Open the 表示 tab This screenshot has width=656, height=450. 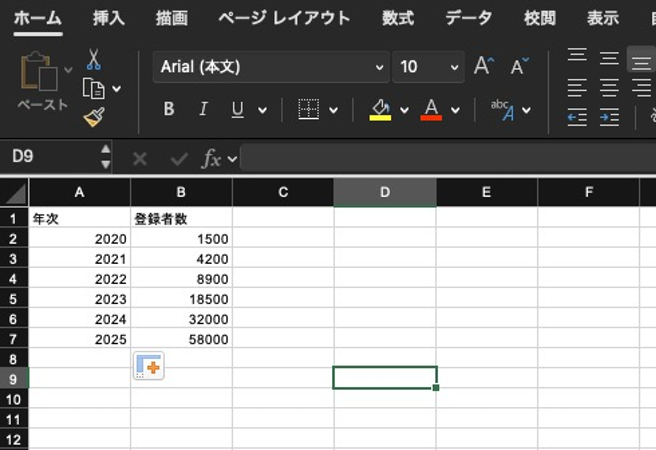(603, 18)
